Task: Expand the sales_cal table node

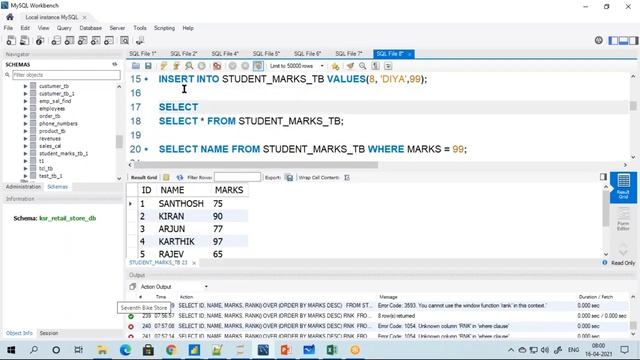Action: (25, 146)
